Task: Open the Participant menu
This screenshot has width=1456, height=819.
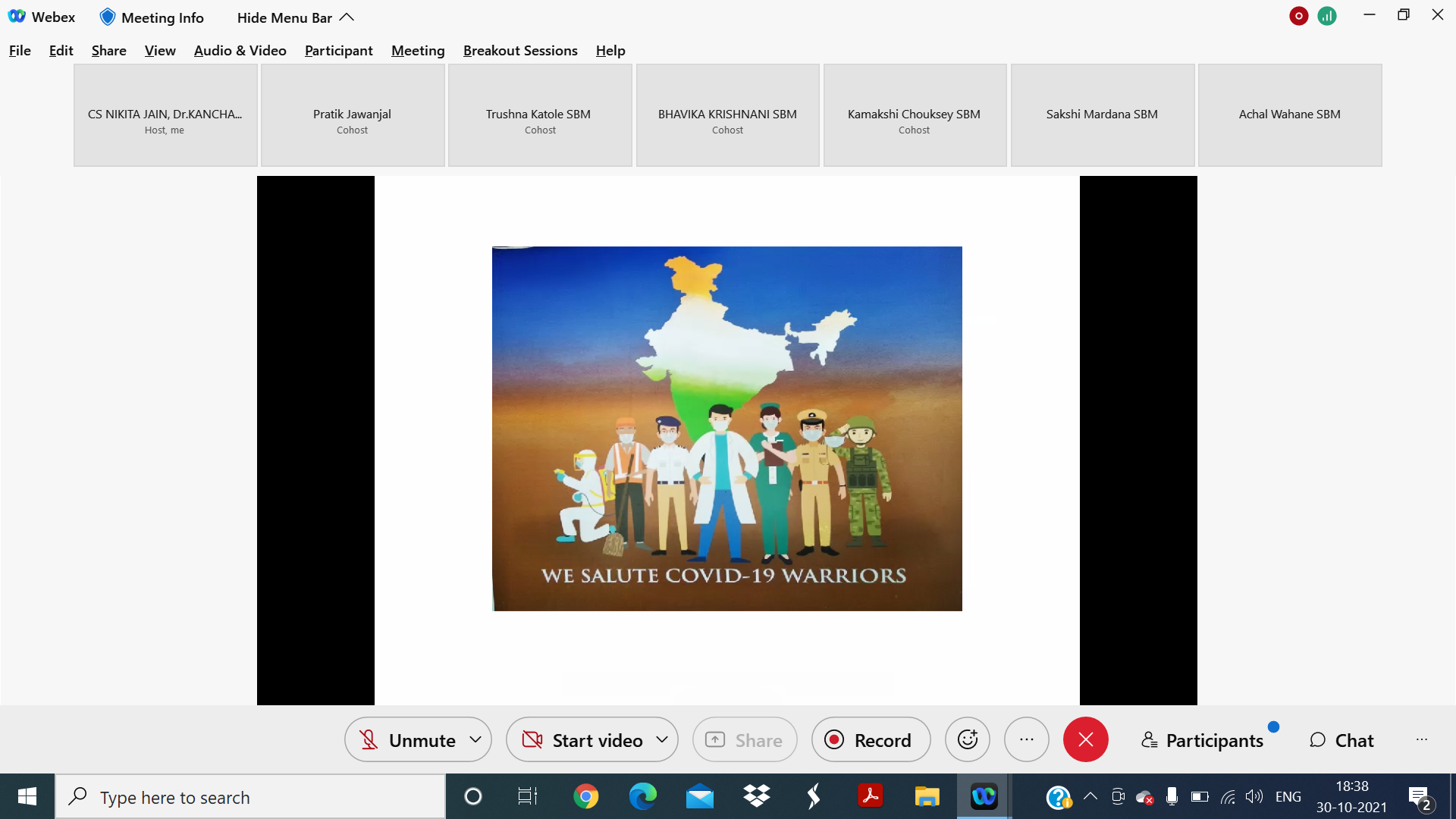Action: (x=339, y=50)
